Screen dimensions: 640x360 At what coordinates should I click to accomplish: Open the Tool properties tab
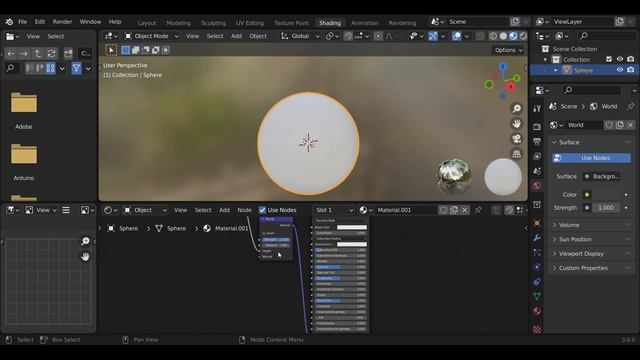[x=537, y=108]
